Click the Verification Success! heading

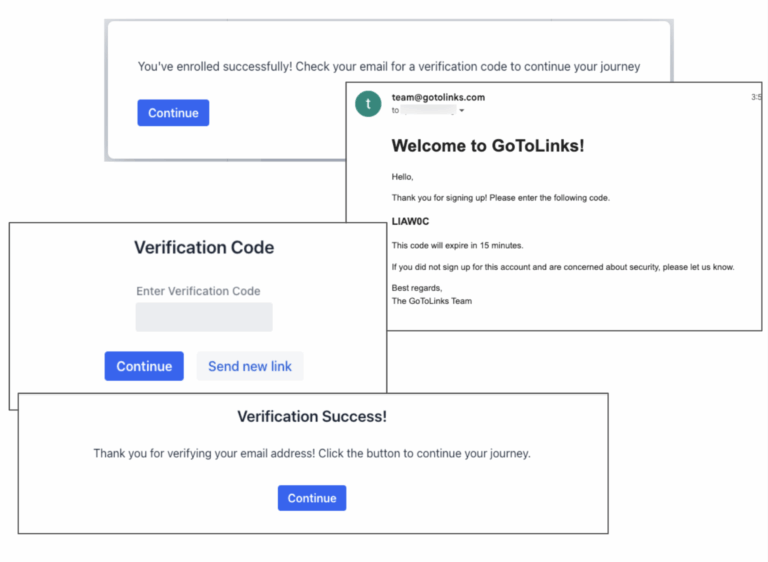click(312, 416)
